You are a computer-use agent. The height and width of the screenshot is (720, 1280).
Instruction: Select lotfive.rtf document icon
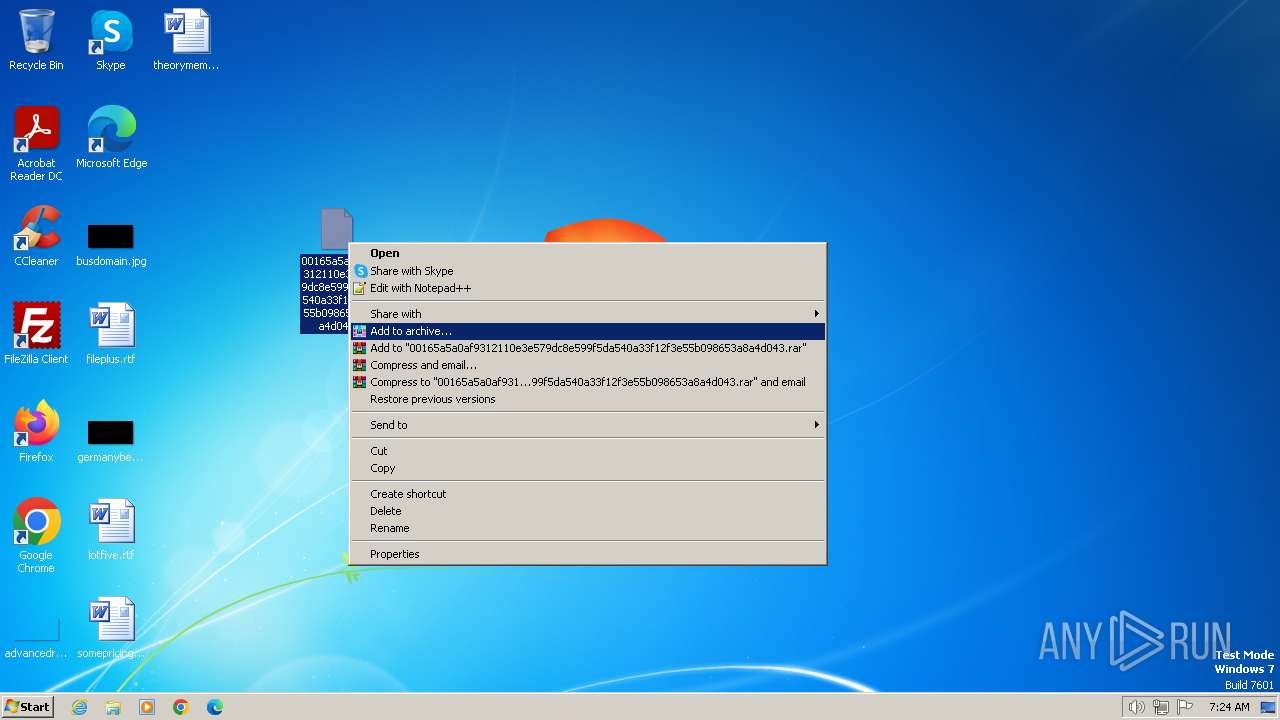[x=111, y=530]
